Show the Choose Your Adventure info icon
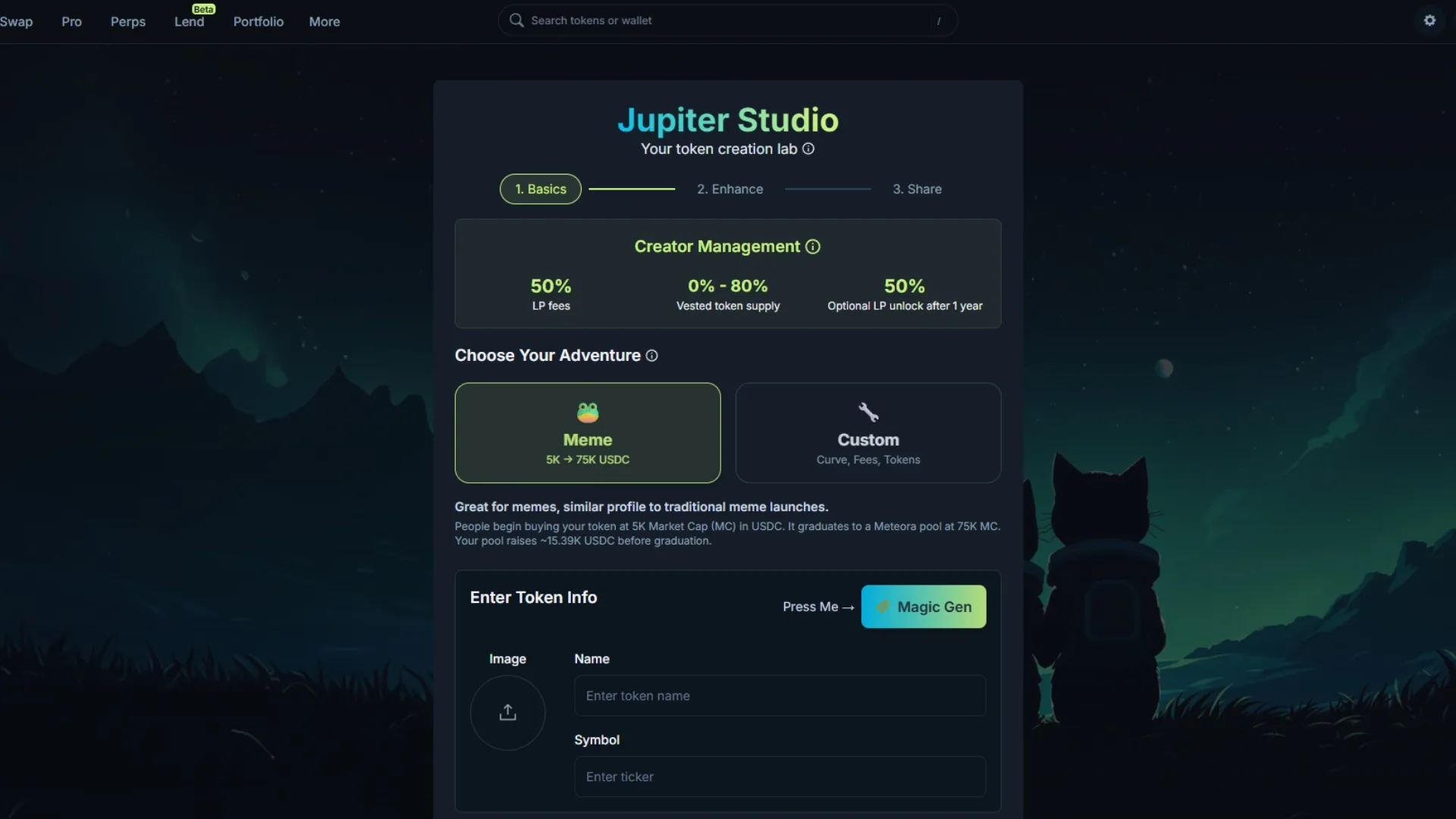The height and width of the screenshot is (819, 1456). (x=651, y=356)
